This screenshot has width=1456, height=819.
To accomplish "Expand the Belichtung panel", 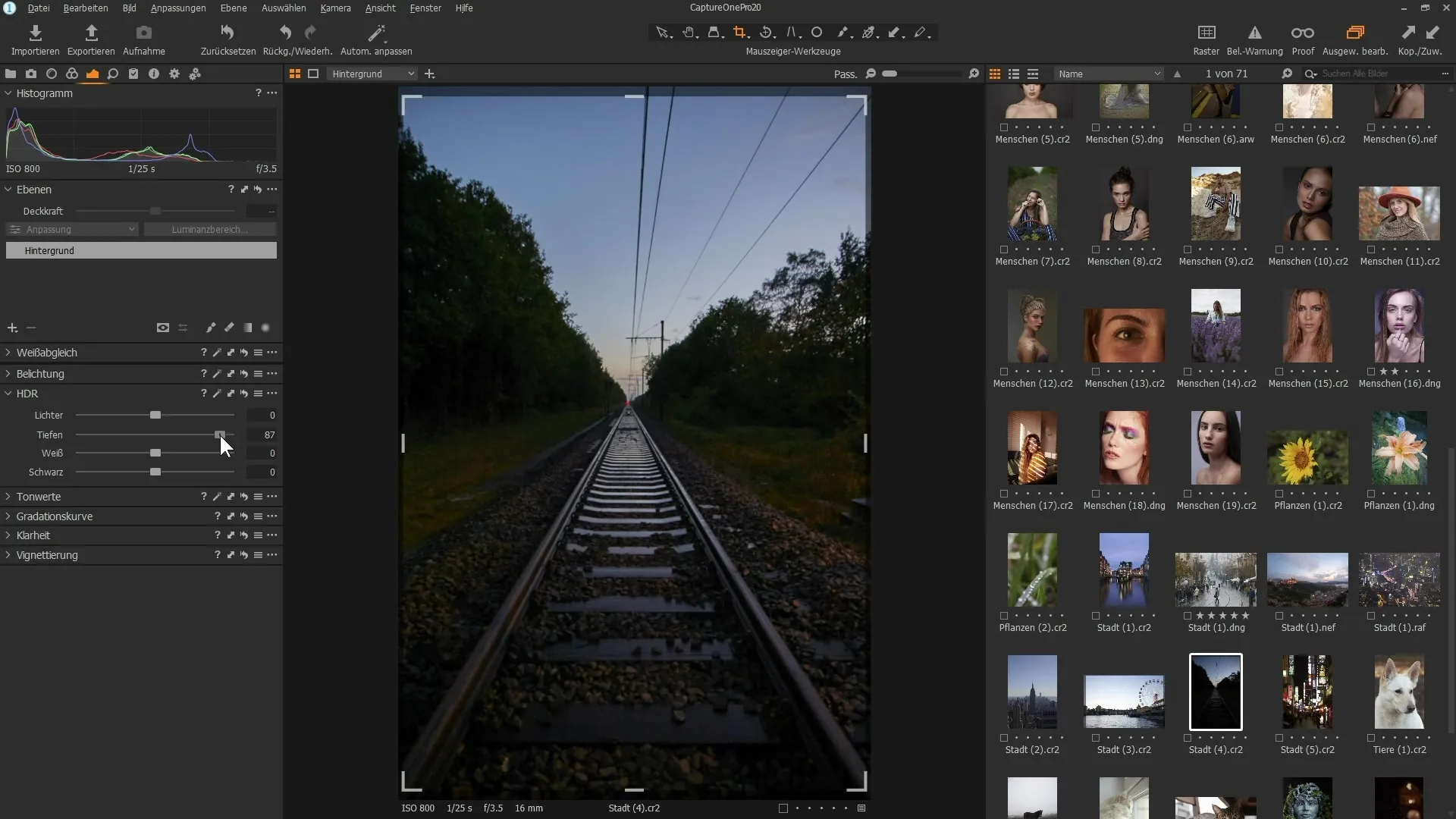I will [x=8, y=374].
